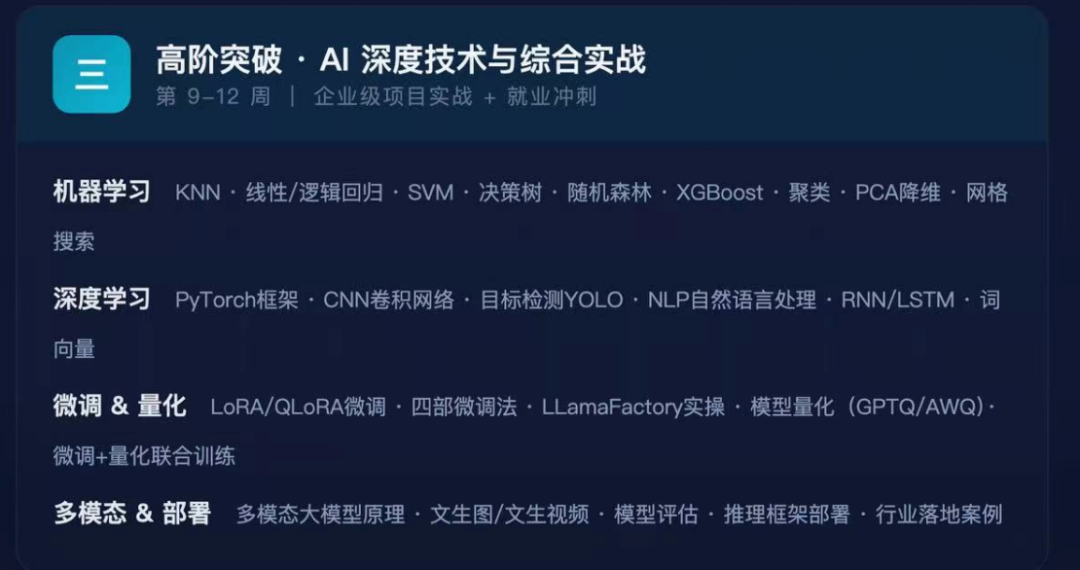The width and height of the screenshot is (1080, 570).
Task: Click the PCA降维 topic
Action: 897,193
